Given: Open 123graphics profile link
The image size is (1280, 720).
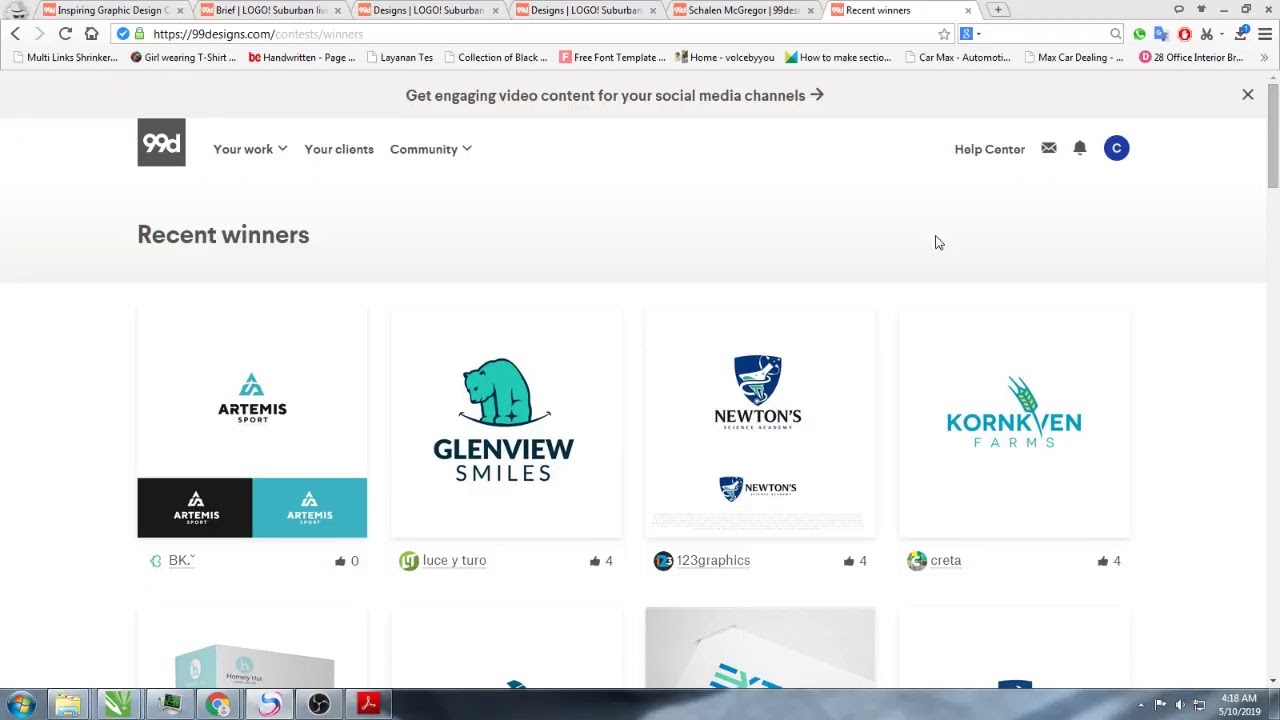Looking at the screenshot, I should [x=713, y=560].
